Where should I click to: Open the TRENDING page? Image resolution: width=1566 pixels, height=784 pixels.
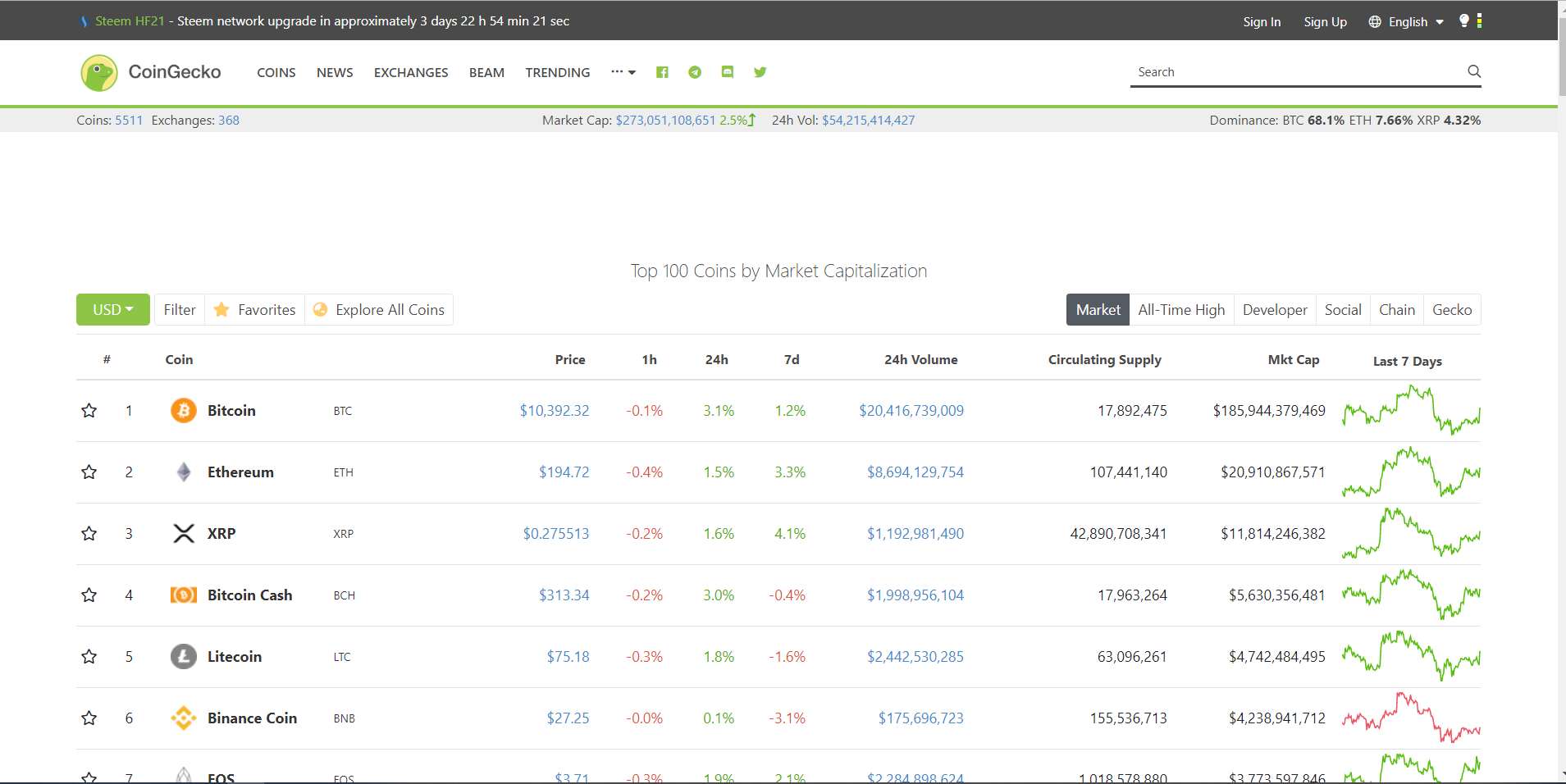(558, 73)
